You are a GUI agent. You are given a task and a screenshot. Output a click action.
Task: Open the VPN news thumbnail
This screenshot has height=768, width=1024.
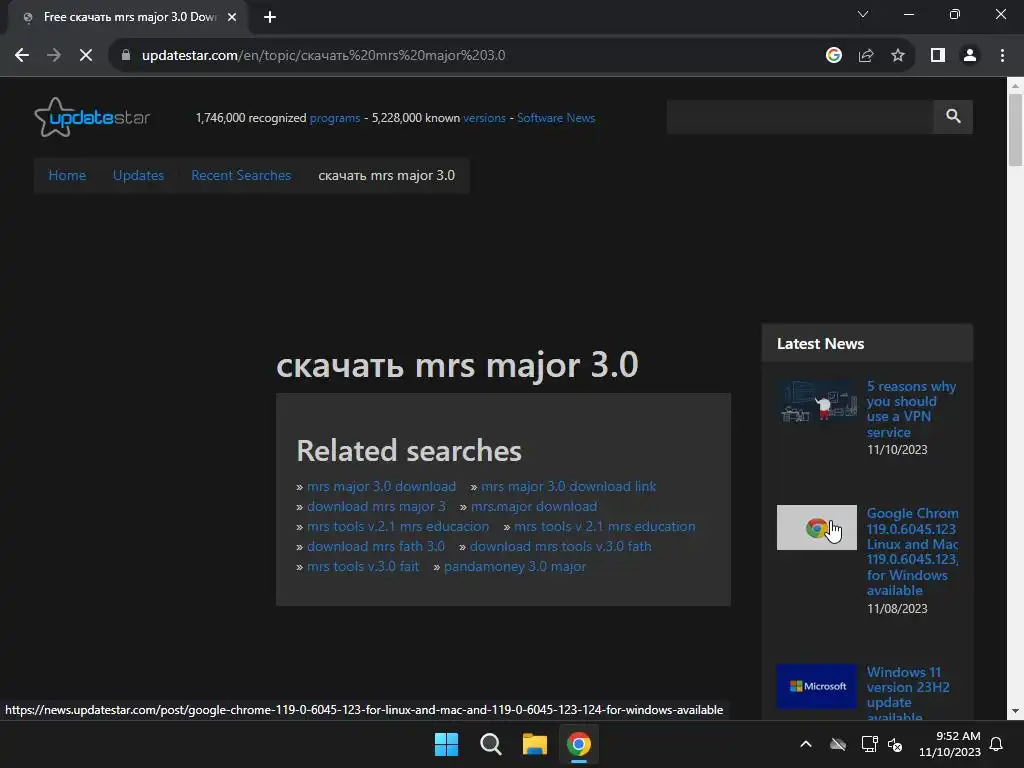tap(816, 401)
